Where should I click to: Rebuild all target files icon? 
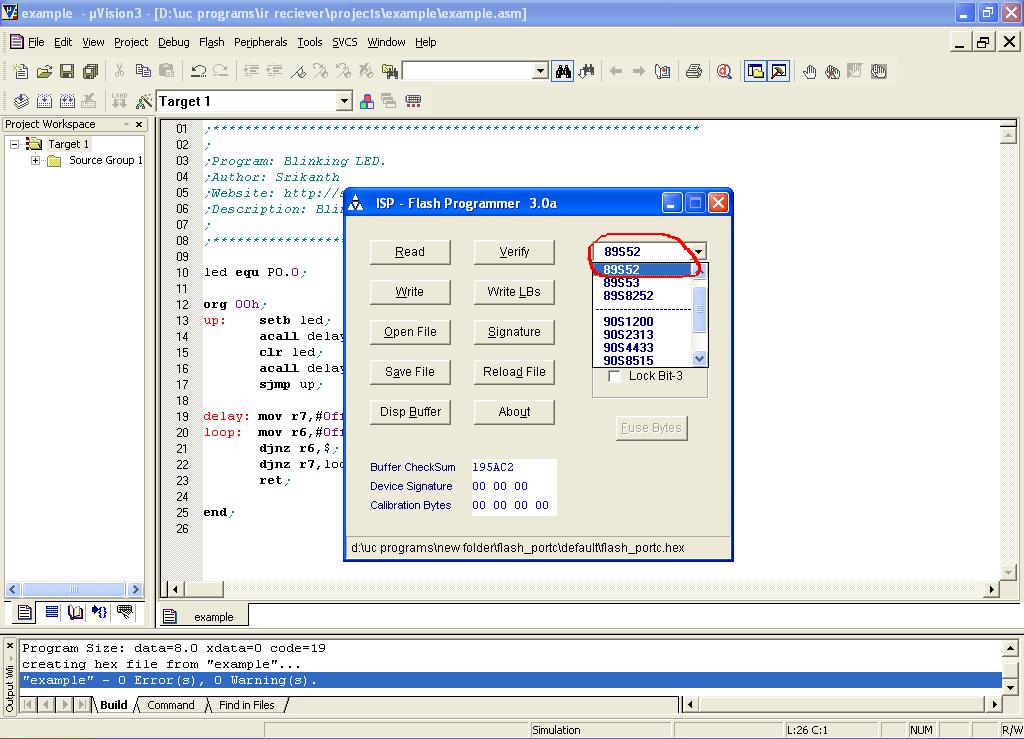click(67, 101)
